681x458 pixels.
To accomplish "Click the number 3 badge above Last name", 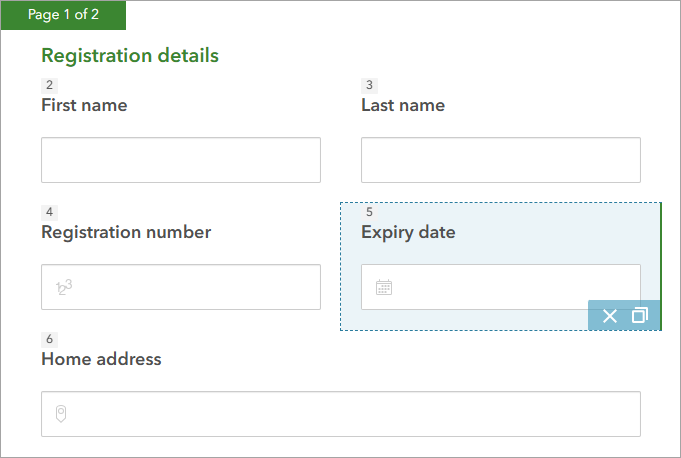I will click(370, 85).
